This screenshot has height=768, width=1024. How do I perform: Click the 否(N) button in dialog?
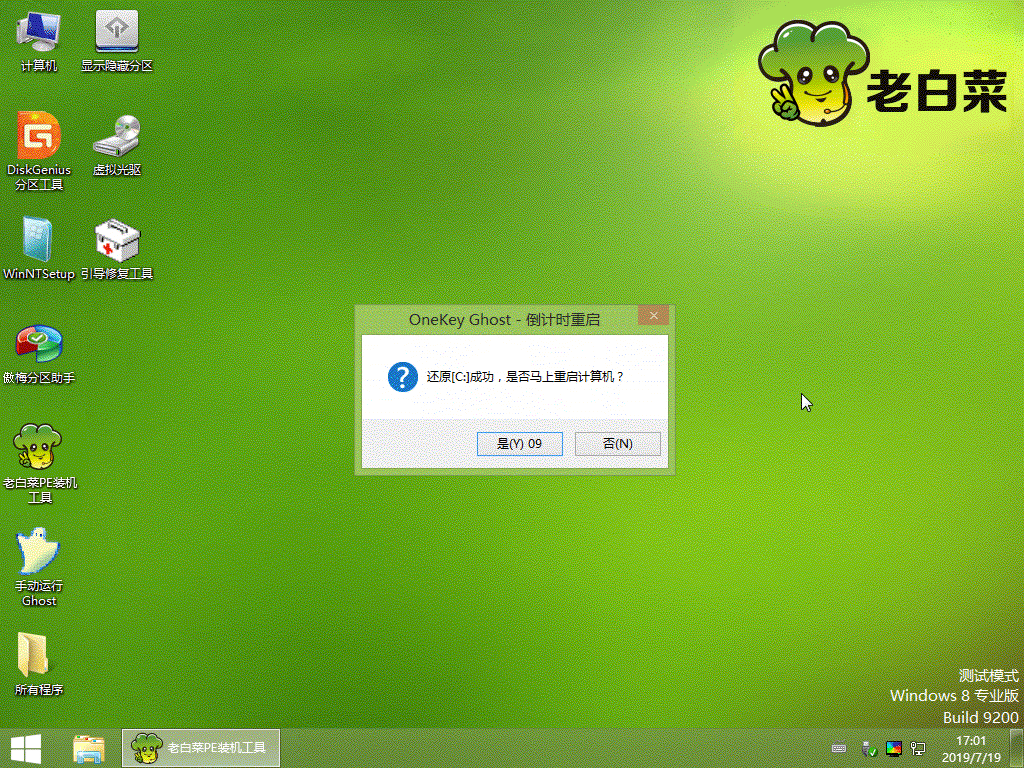pyautogui.click(x=618, y=443)
